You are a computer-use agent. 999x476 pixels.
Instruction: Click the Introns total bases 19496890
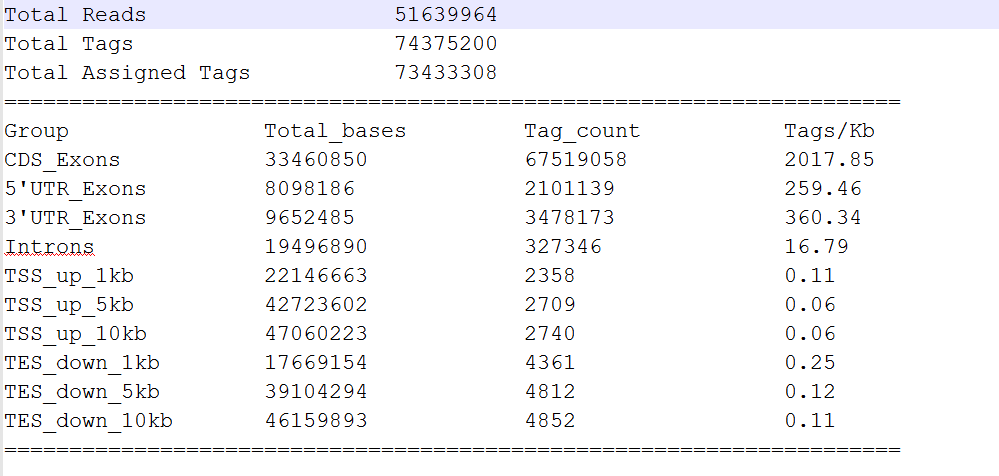pos(316,247)
